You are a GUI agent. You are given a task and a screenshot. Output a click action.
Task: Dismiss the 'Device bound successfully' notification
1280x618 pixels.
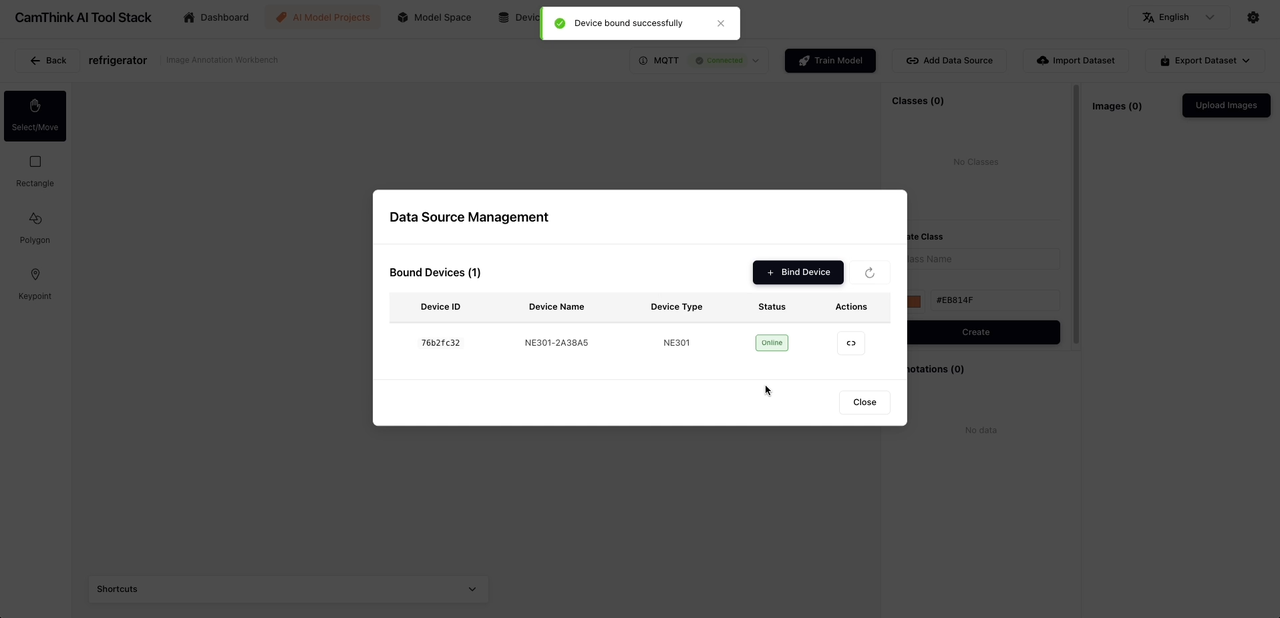[x=720, y=23]
